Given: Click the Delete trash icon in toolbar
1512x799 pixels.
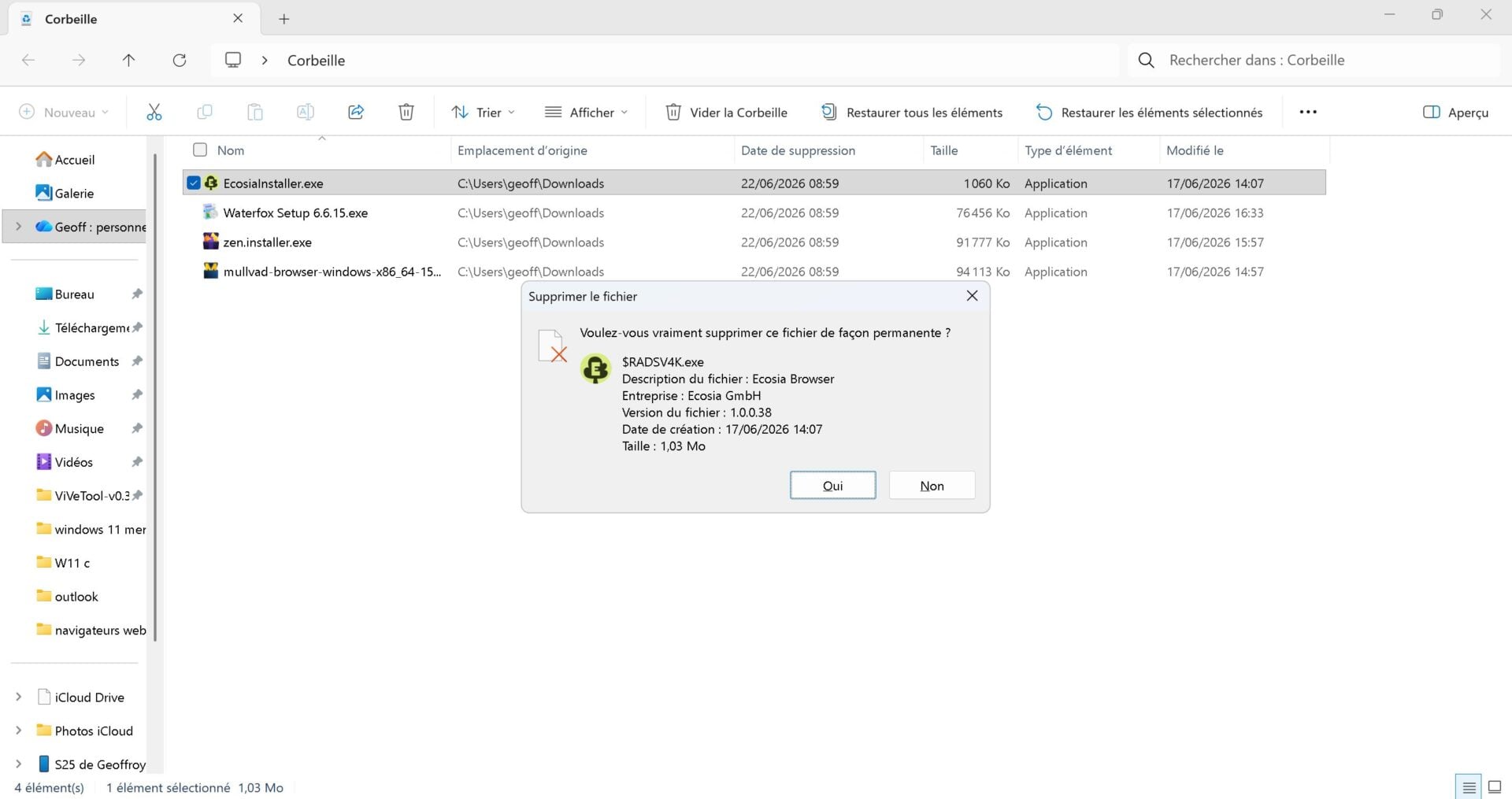Looking at the screenshot, I should coord(406,113).
